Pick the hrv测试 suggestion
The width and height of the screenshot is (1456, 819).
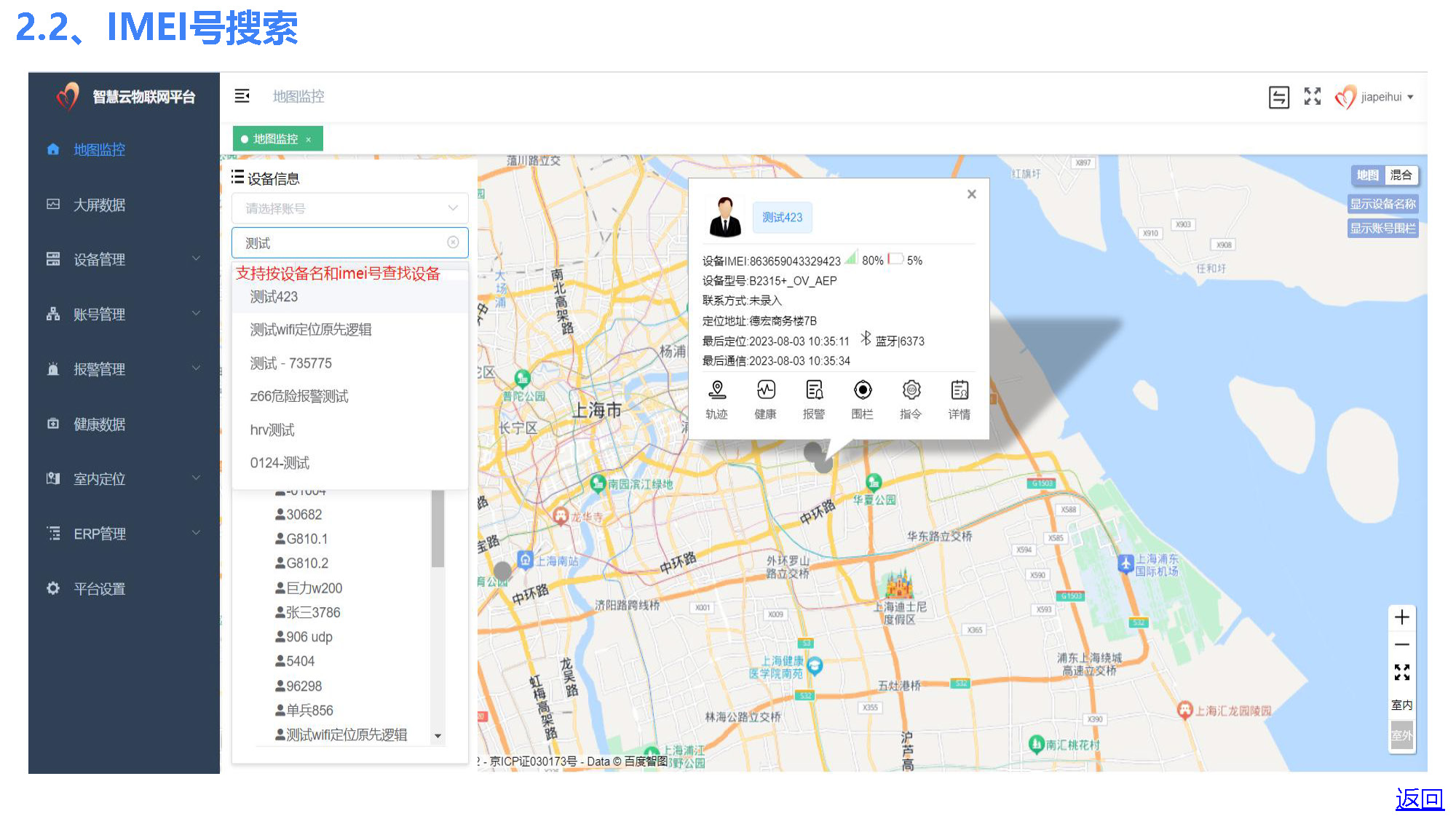(x=349, y=430)
